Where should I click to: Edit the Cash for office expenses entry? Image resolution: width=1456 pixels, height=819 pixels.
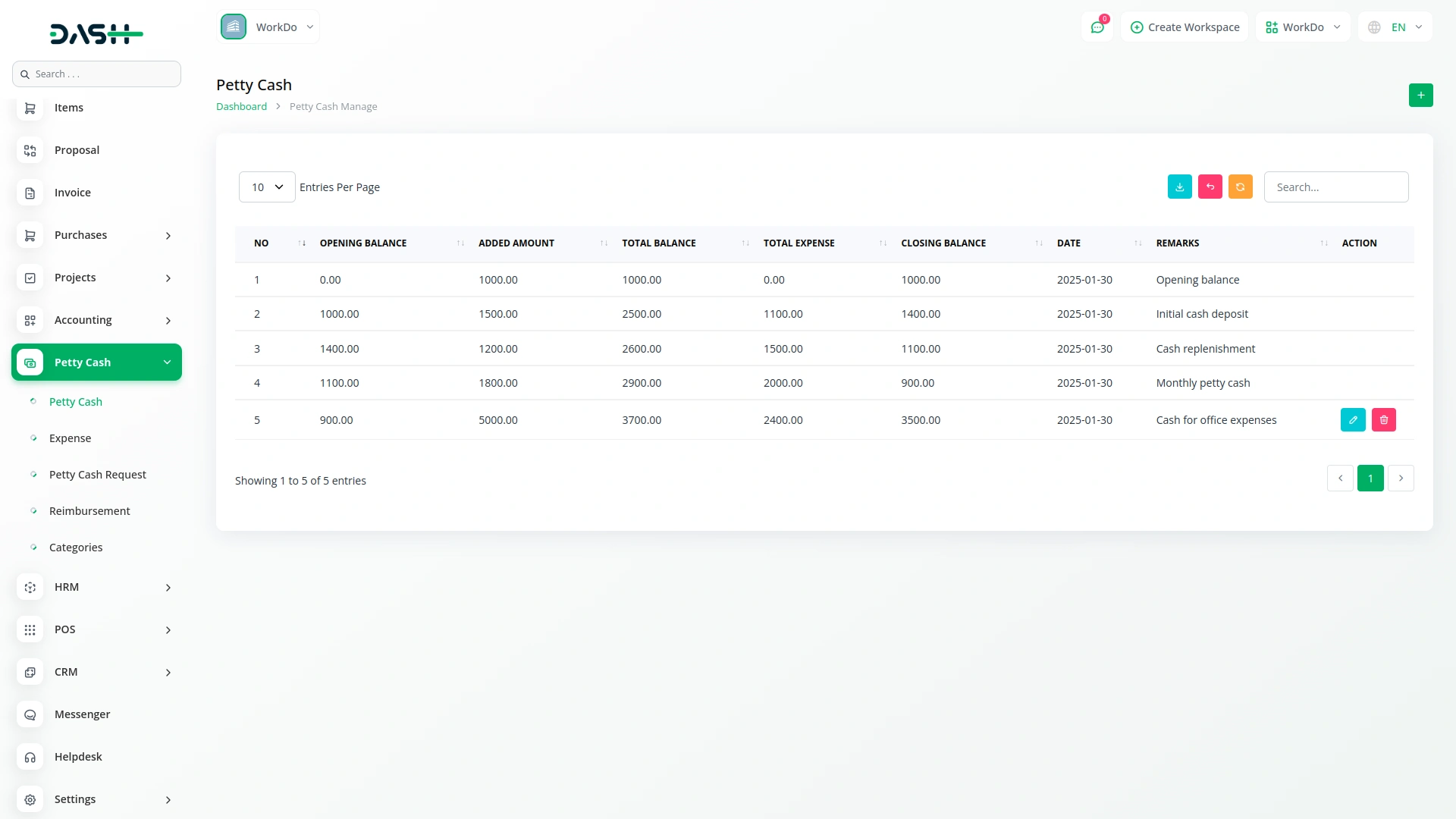pyautogui.click(x=1352, y=420)
